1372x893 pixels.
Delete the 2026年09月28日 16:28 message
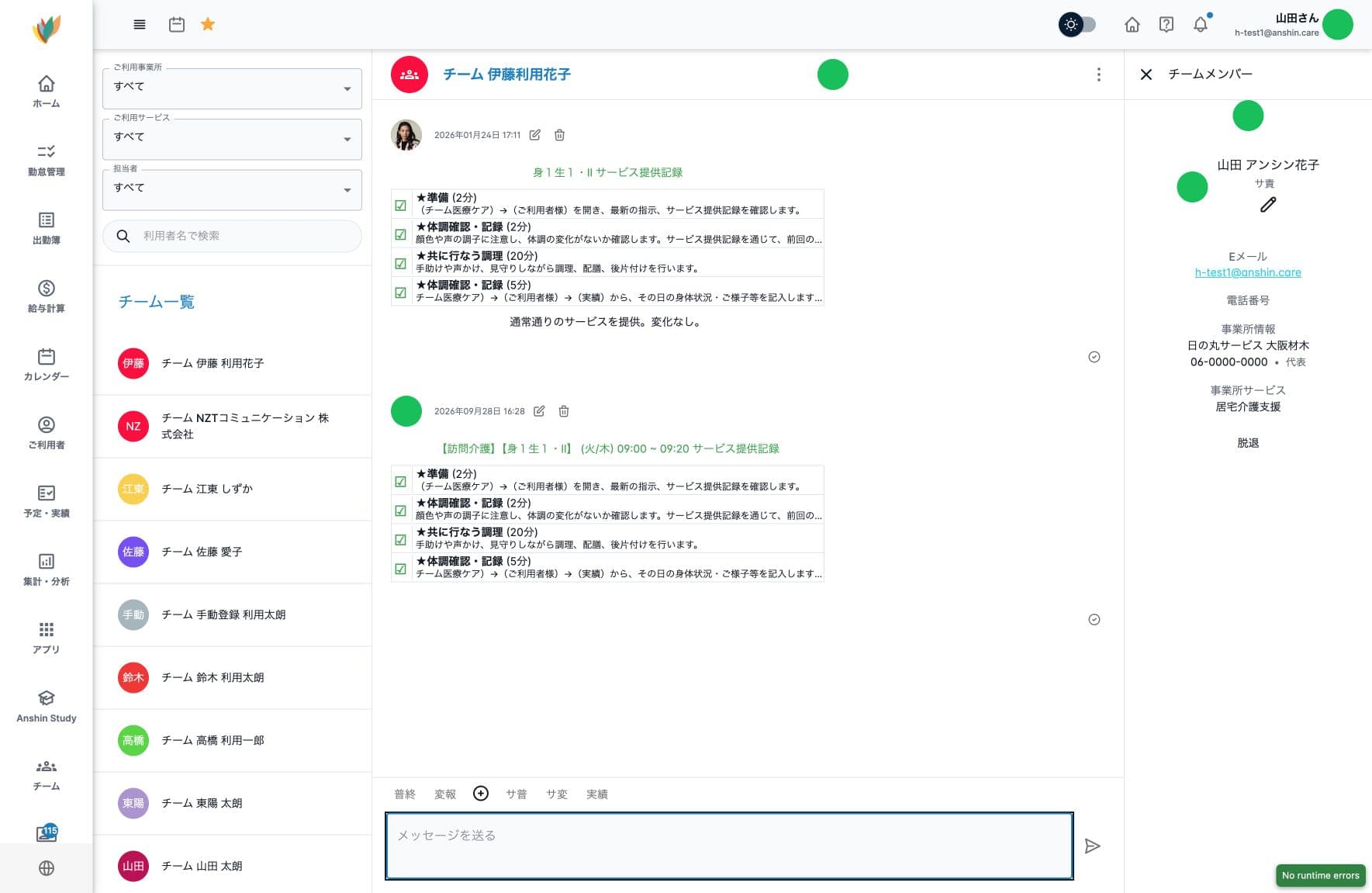(564, 411)
